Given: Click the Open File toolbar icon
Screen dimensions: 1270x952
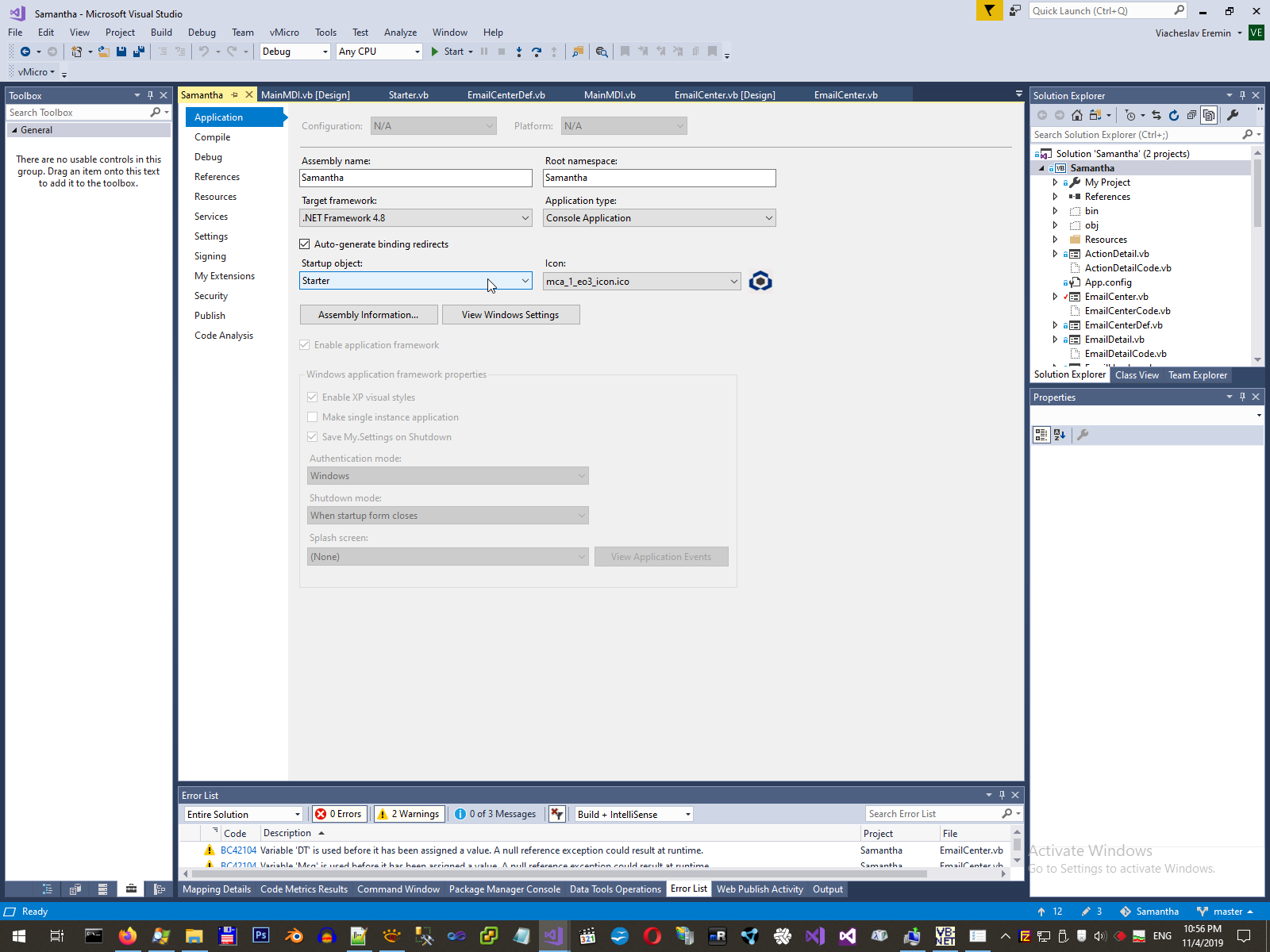Looking at the screenshot, I should [x=103, y=52].
